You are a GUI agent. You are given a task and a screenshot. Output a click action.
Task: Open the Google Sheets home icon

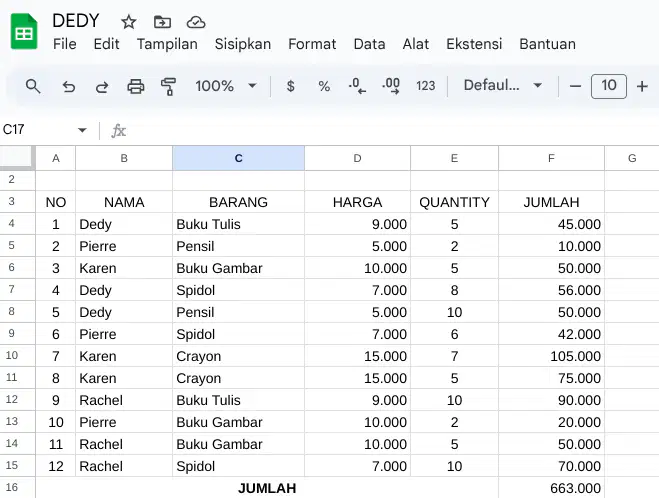click(24, 32)
